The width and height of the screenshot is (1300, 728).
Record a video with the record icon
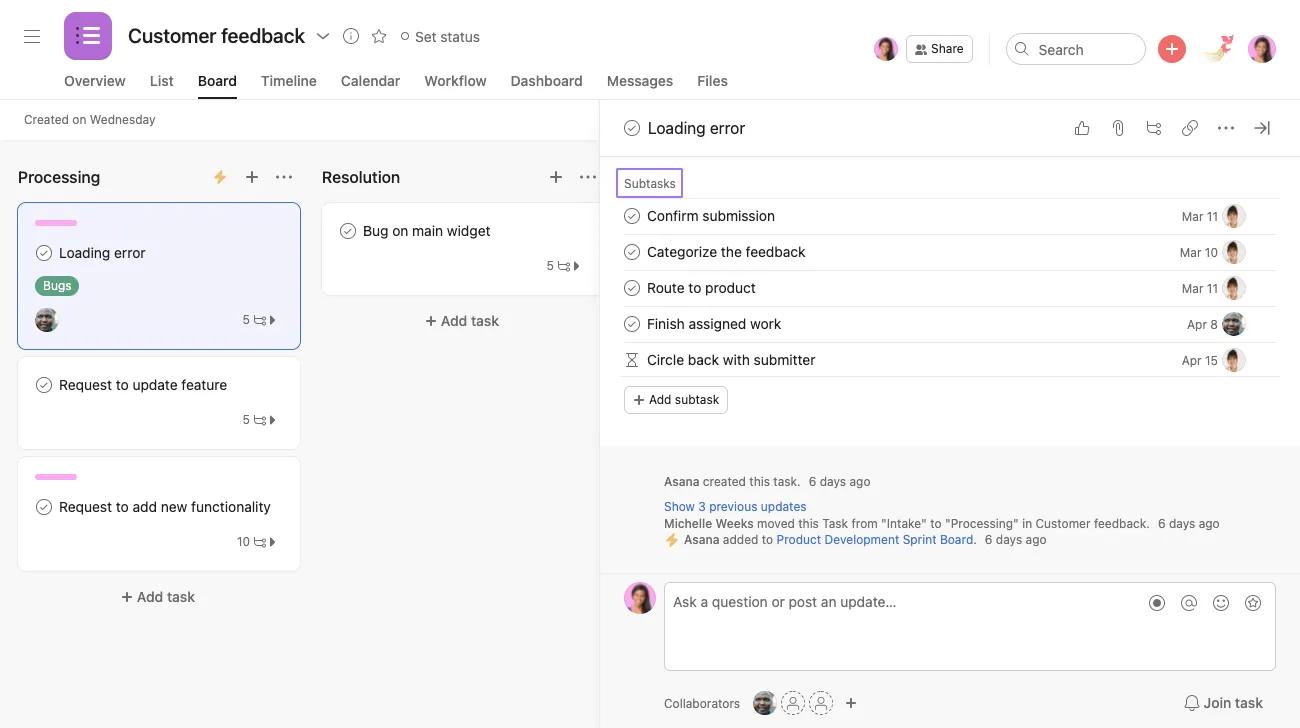(1157, 602)
